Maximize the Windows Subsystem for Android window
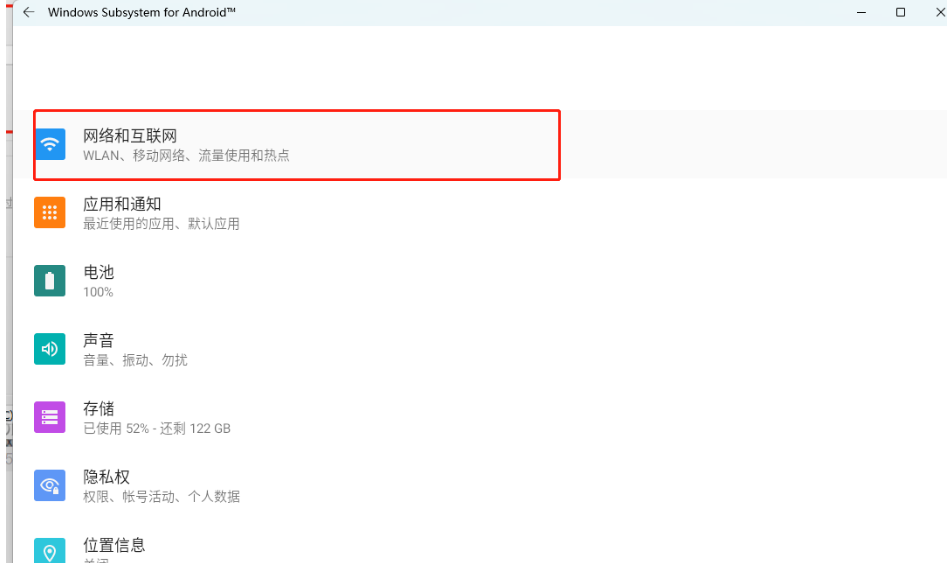947x563 pixels. [x=900, y=13]
